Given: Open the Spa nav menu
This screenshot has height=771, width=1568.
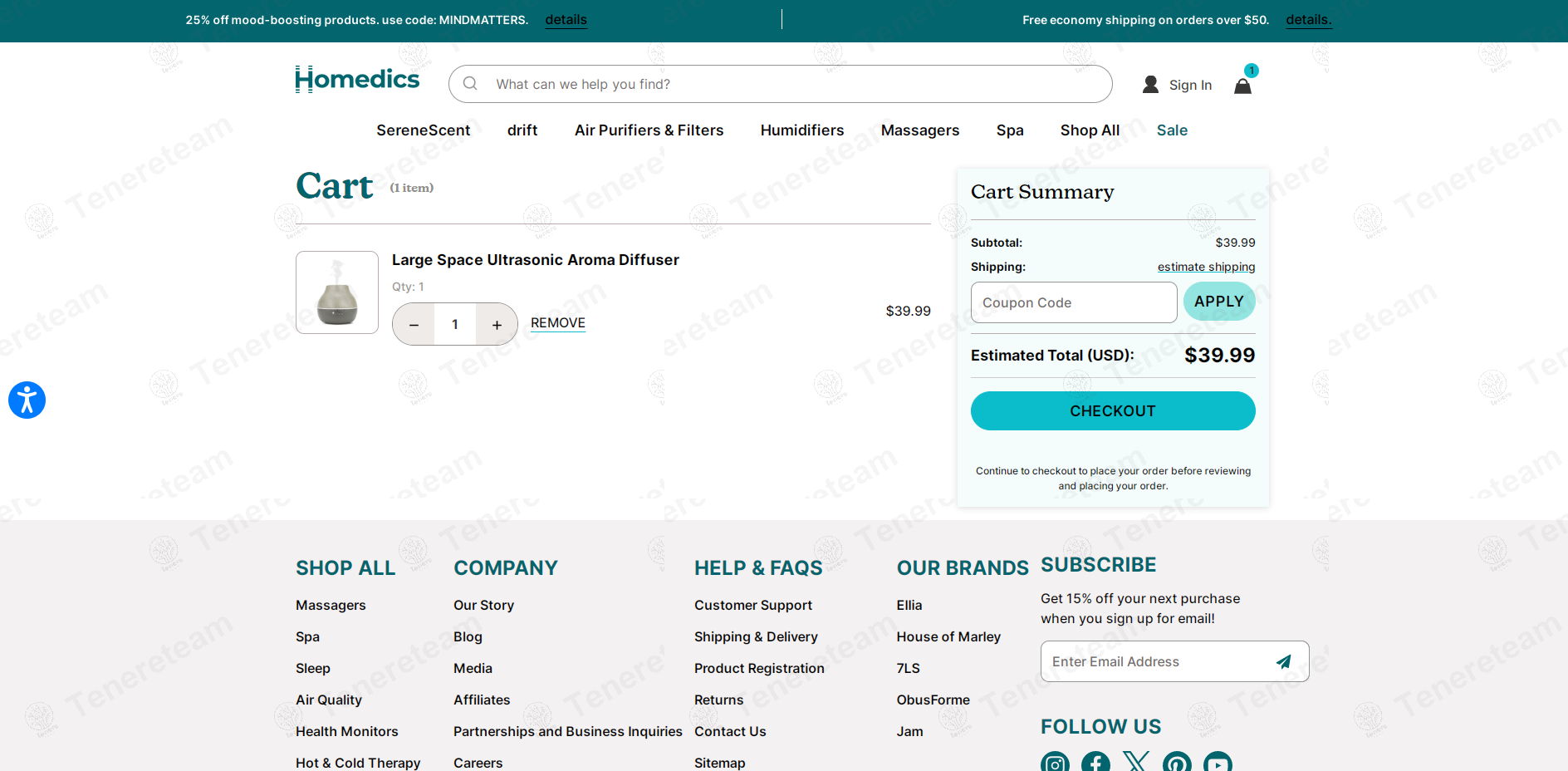Looking at the screenshot, I should (1010, 130).
